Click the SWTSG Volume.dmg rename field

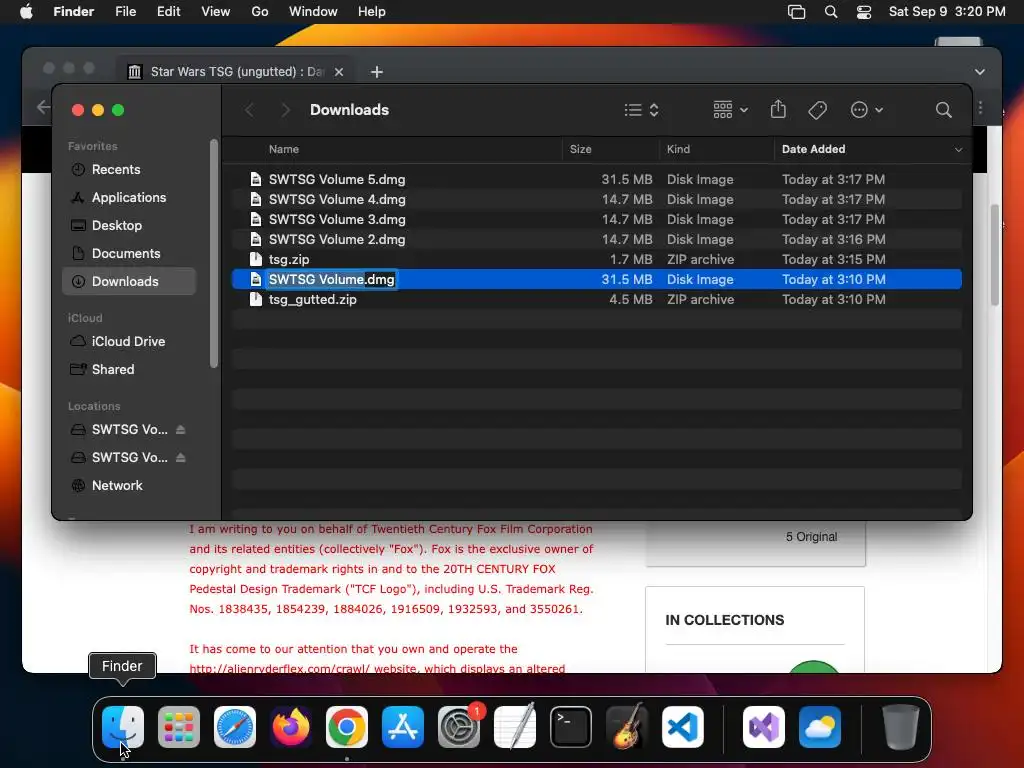332,280
